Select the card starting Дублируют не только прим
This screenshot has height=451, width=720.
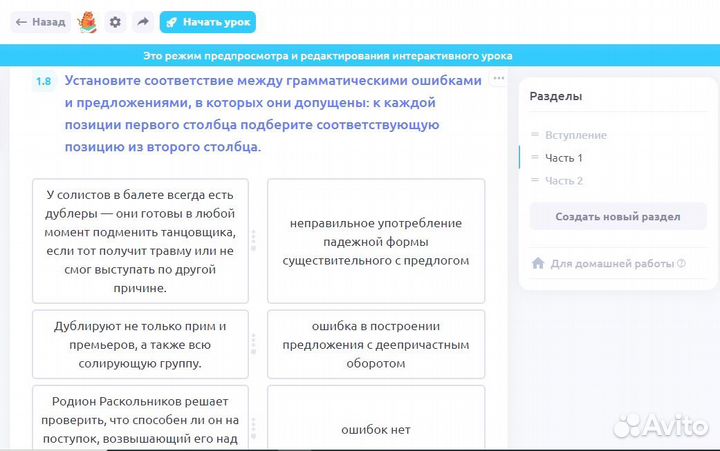click(140, 344)
